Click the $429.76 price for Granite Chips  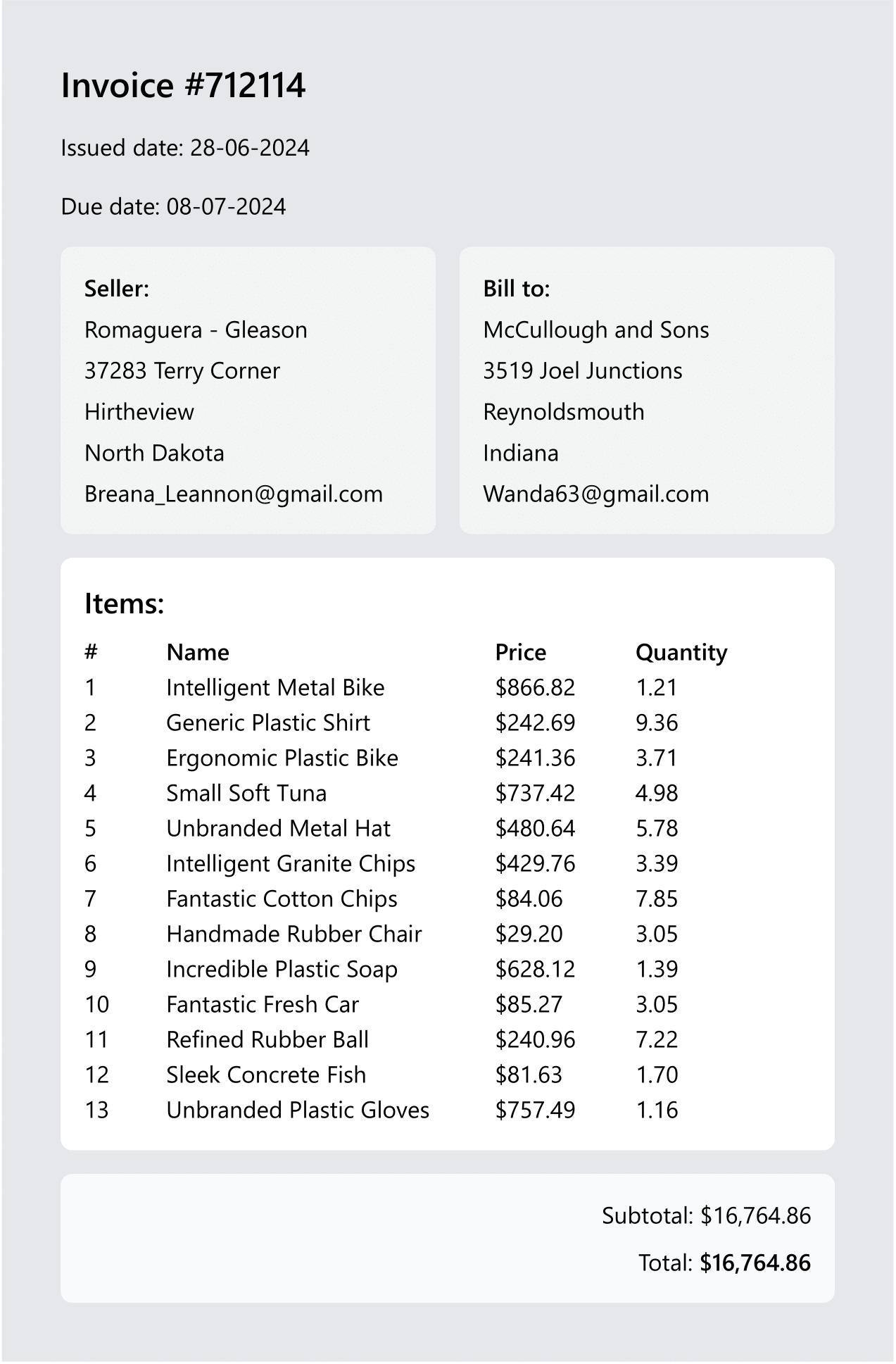coord(535,864)
